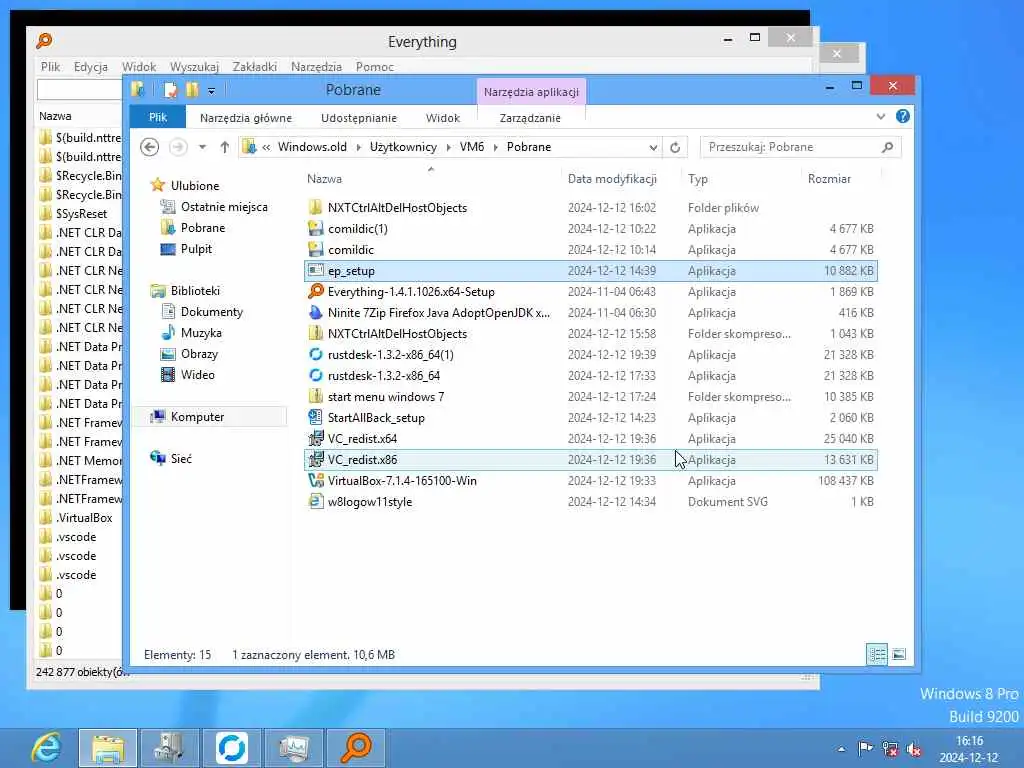Expand the address bar history dropdown
Viewport: 1024px width, 768px height.
pos(653,148)
